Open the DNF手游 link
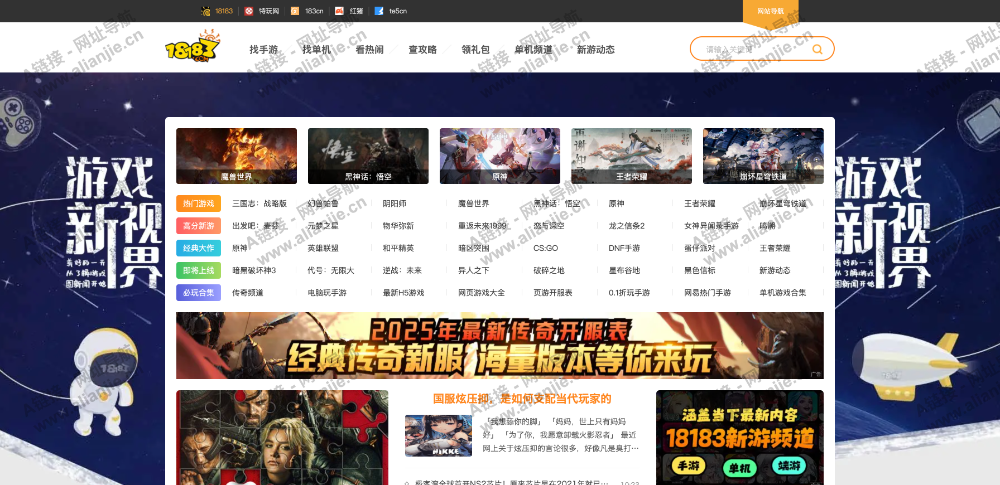 pos(624,248)
